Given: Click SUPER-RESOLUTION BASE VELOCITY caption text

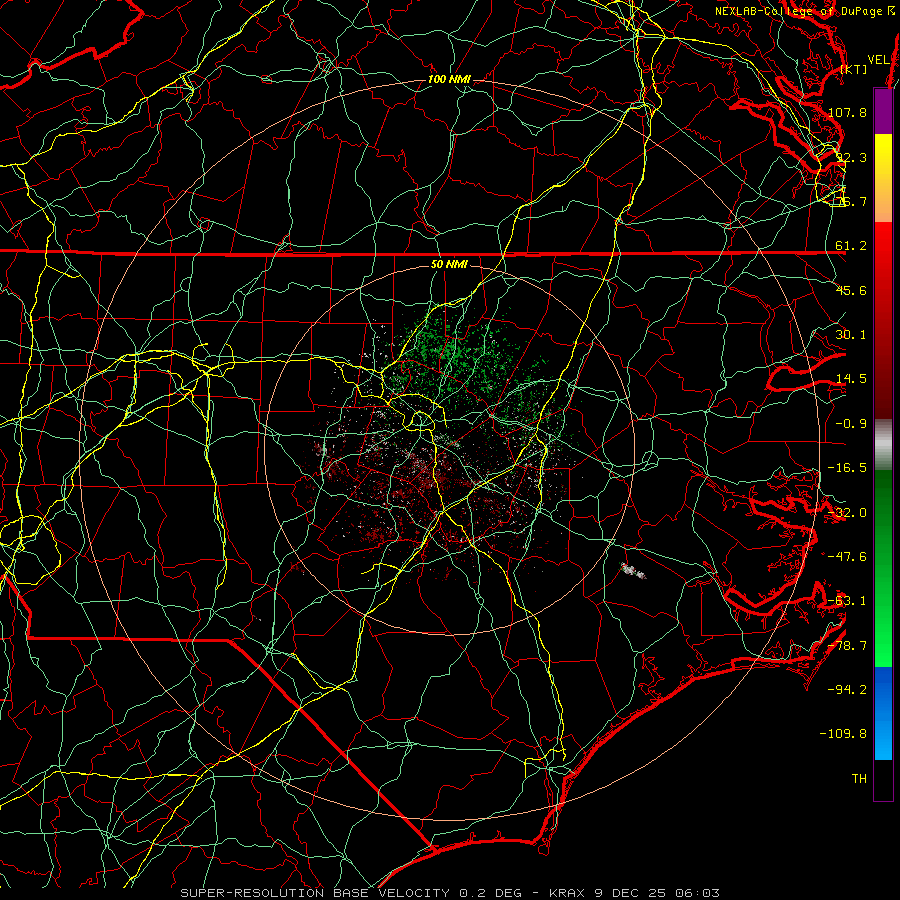Looking at the screenshot, I should click(x=317, y=893).
